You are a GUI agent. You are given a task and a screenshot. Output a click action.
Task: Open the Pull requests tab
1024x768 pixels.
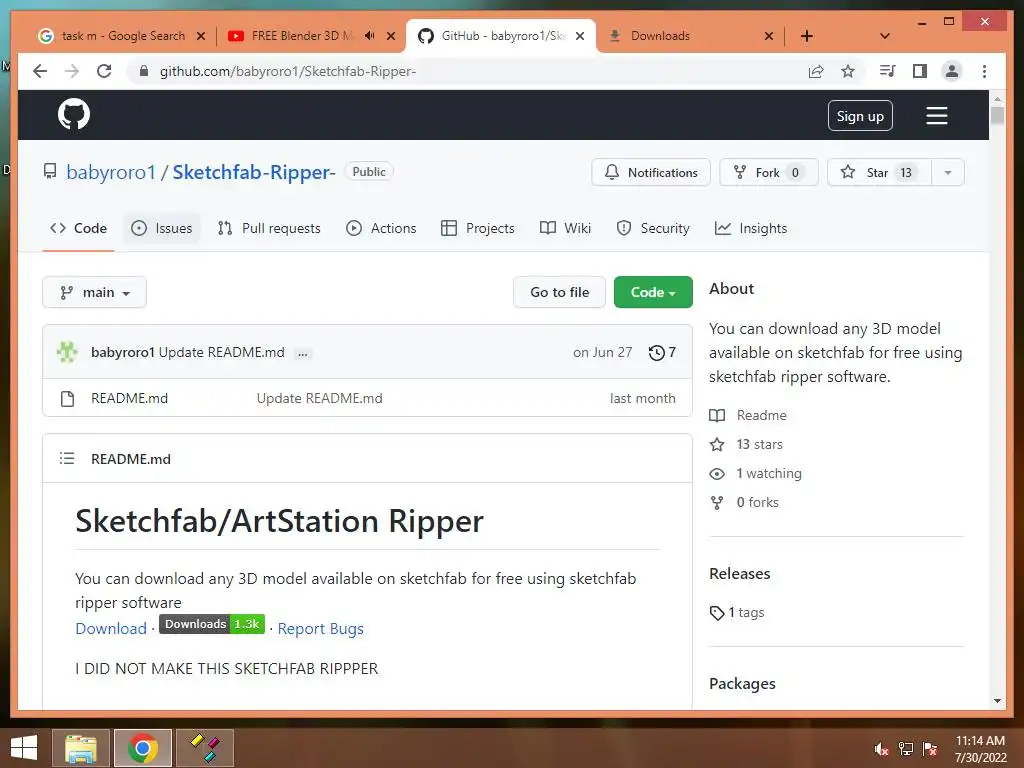[x=269, y=228]
